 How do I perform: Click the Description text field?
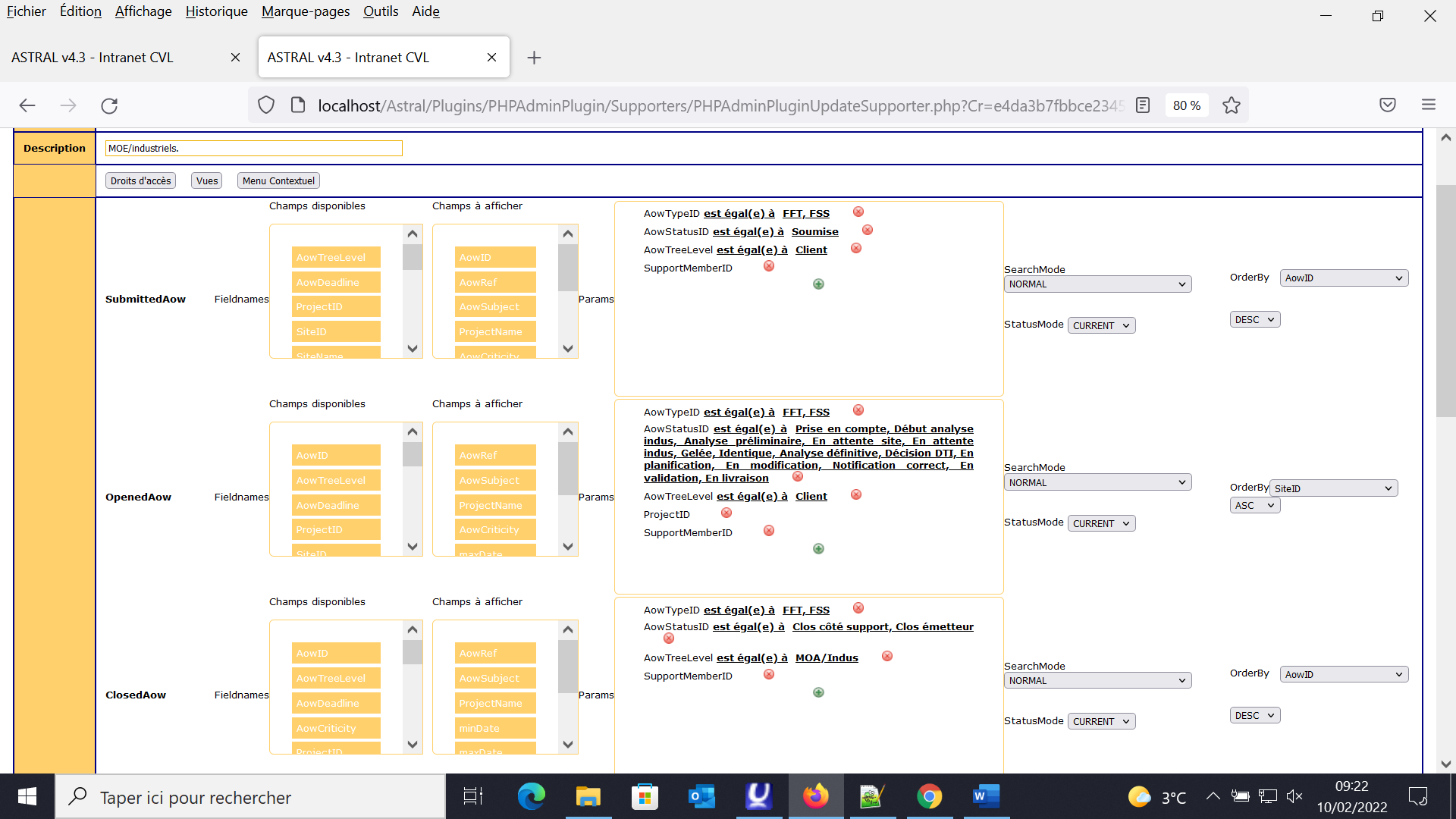253,149
